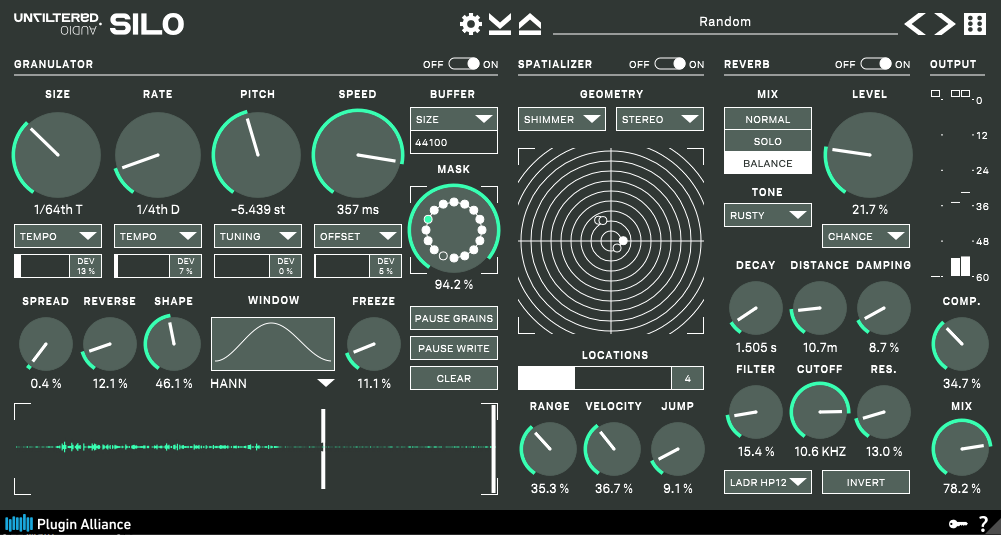
Task: Open the SHIMMER geometry dropdown
Action: [x=562, y=119]
